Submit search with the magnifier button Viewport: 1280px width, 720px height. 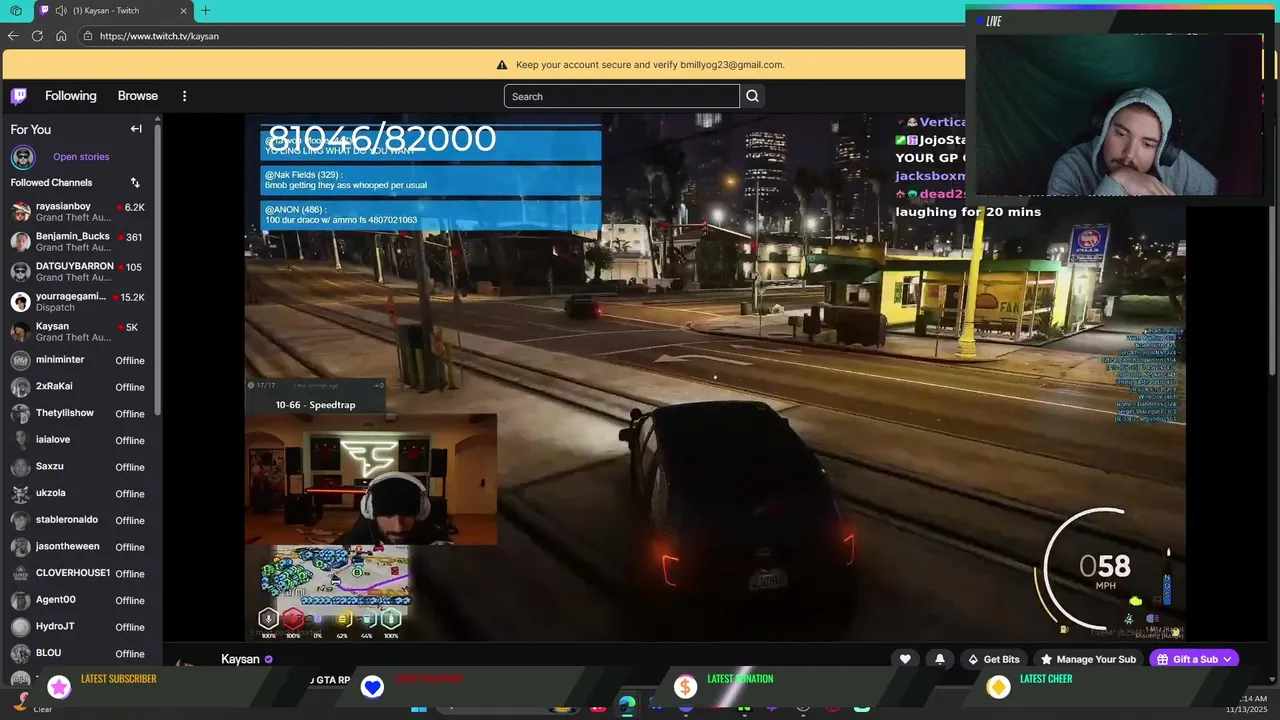click(x=752, y=96)
